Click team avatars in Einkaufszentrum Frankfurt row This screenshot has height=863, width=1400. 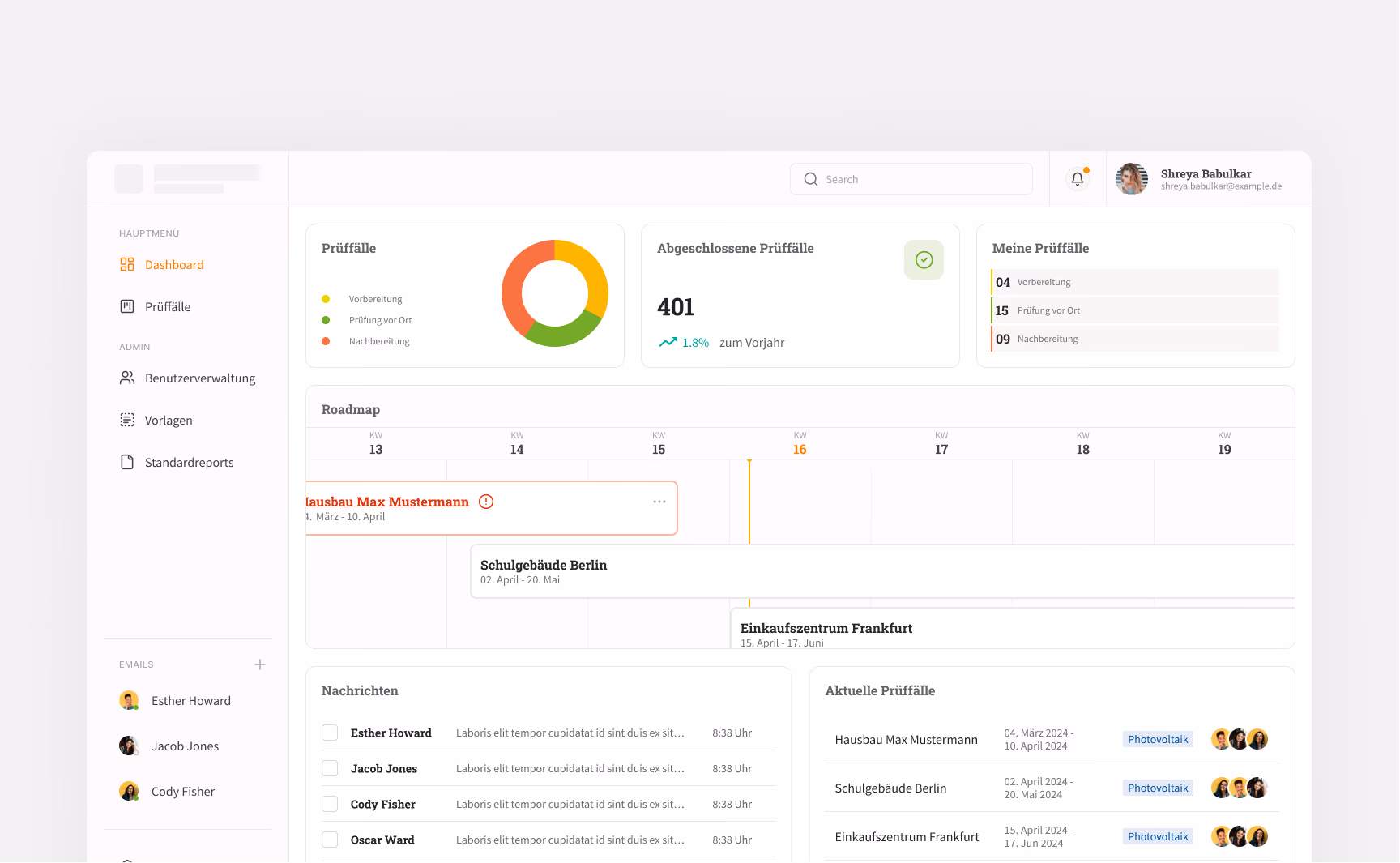1240,836
